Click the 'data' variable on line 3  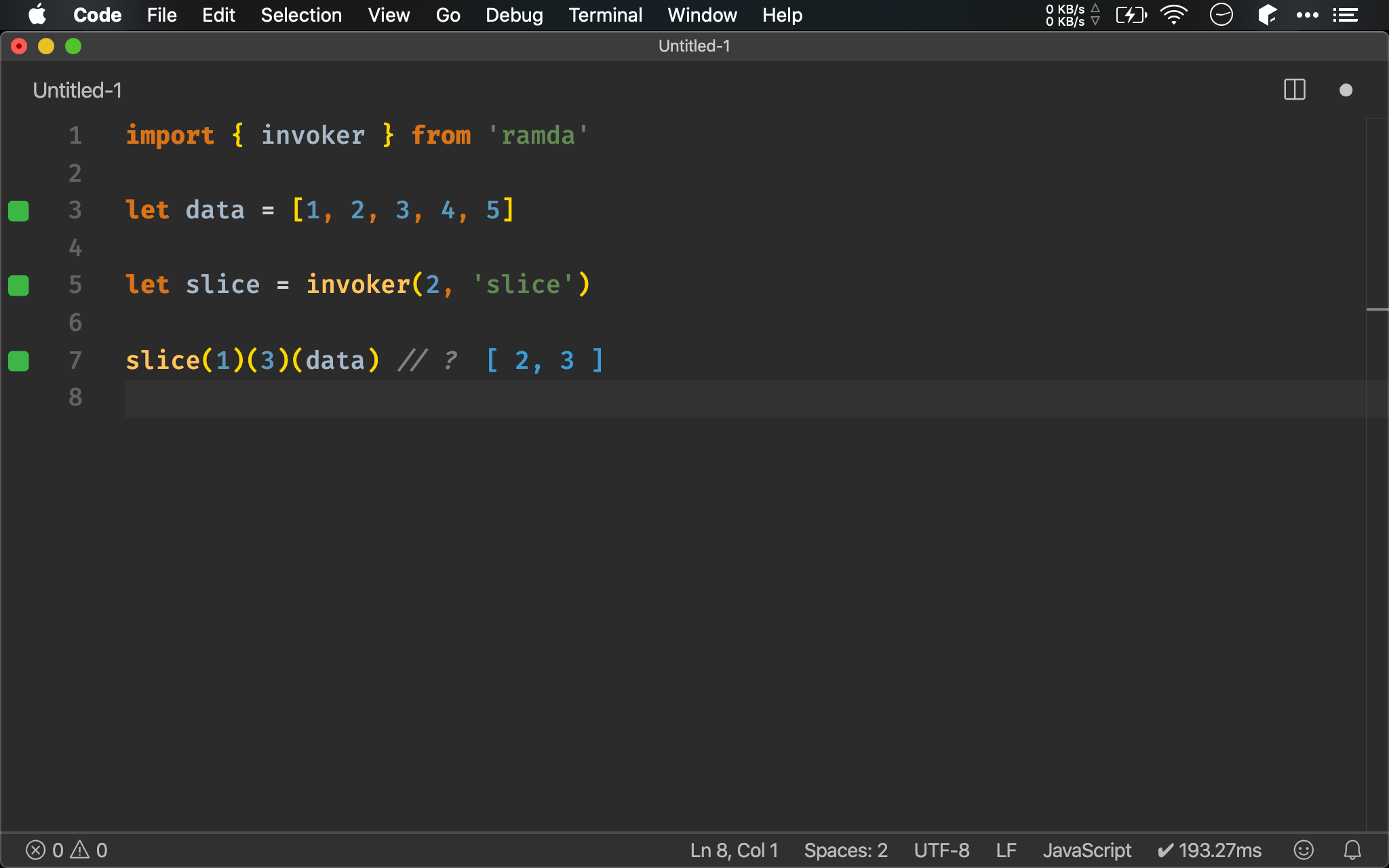point(215,210)
